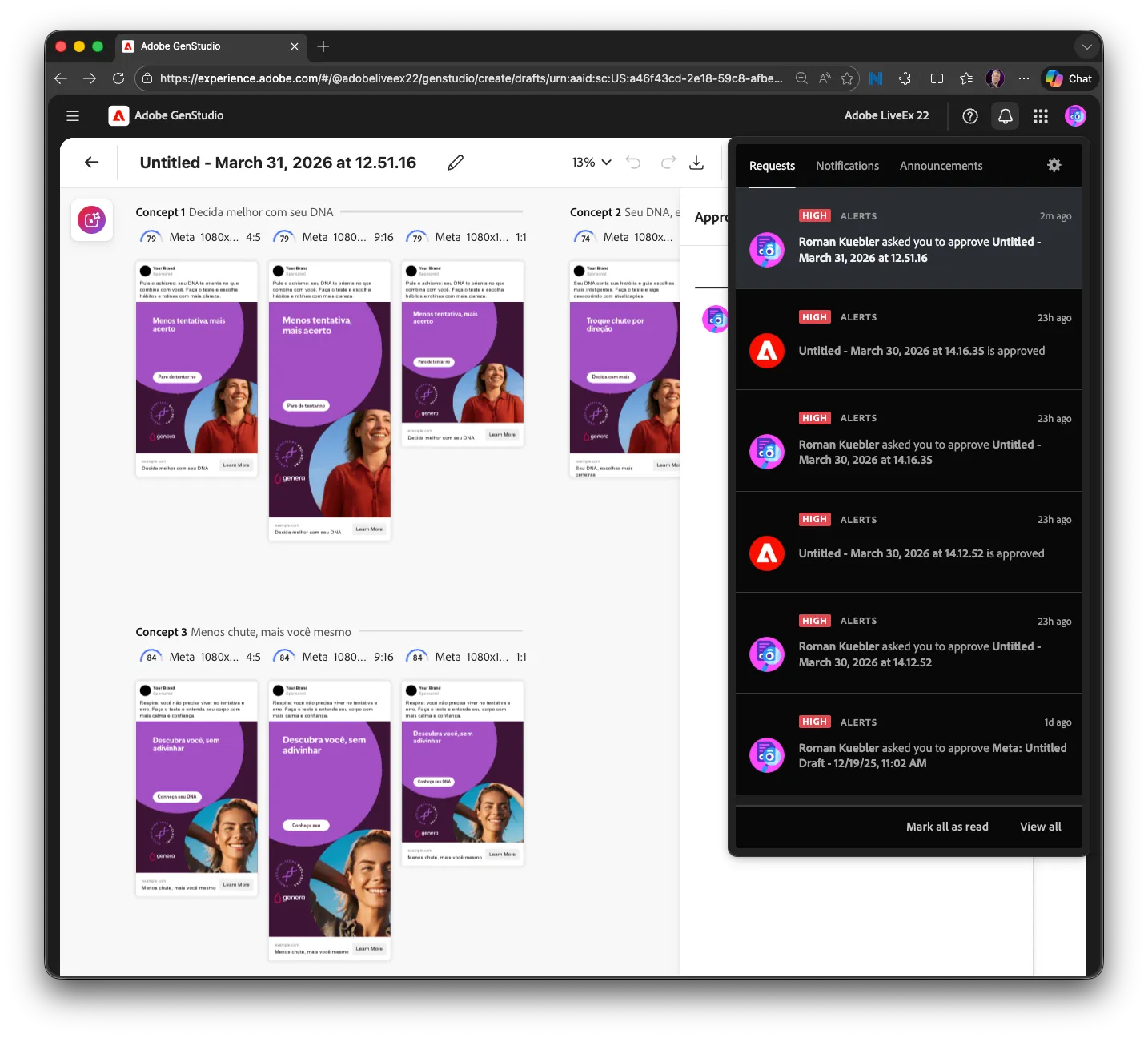Select Concept 1 9:16 Meta ad thumbnail
The image size is (1148, 1038).
(329, 401)
